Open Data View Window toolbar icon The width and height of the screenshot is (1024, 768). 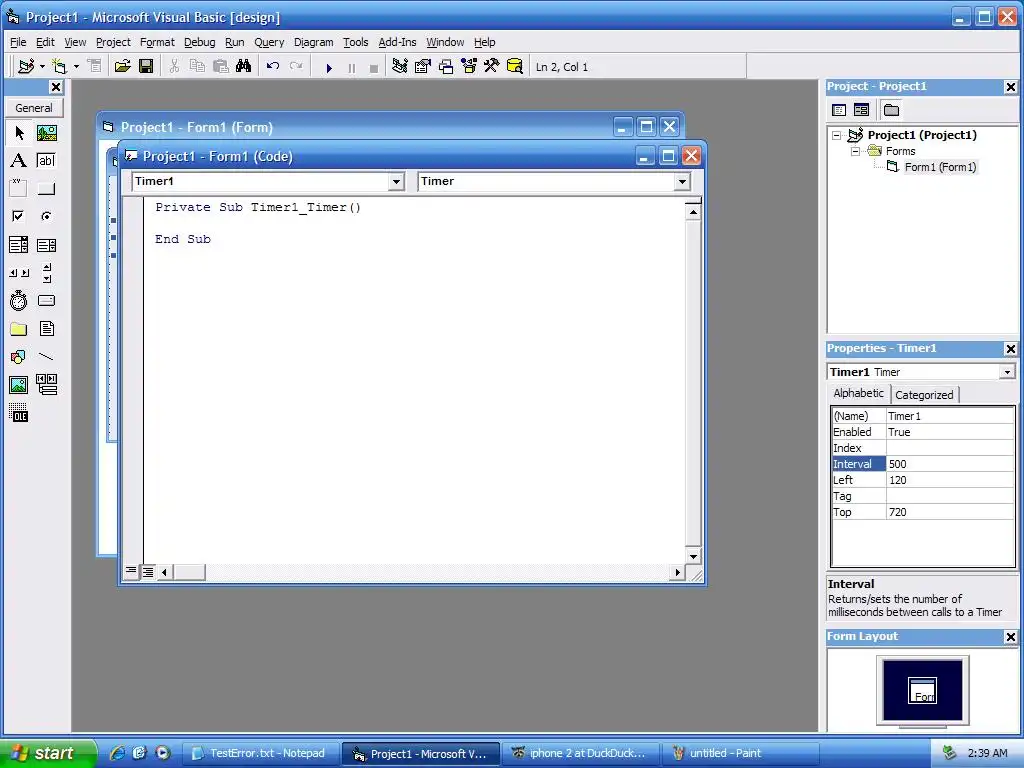click(515, 67)
